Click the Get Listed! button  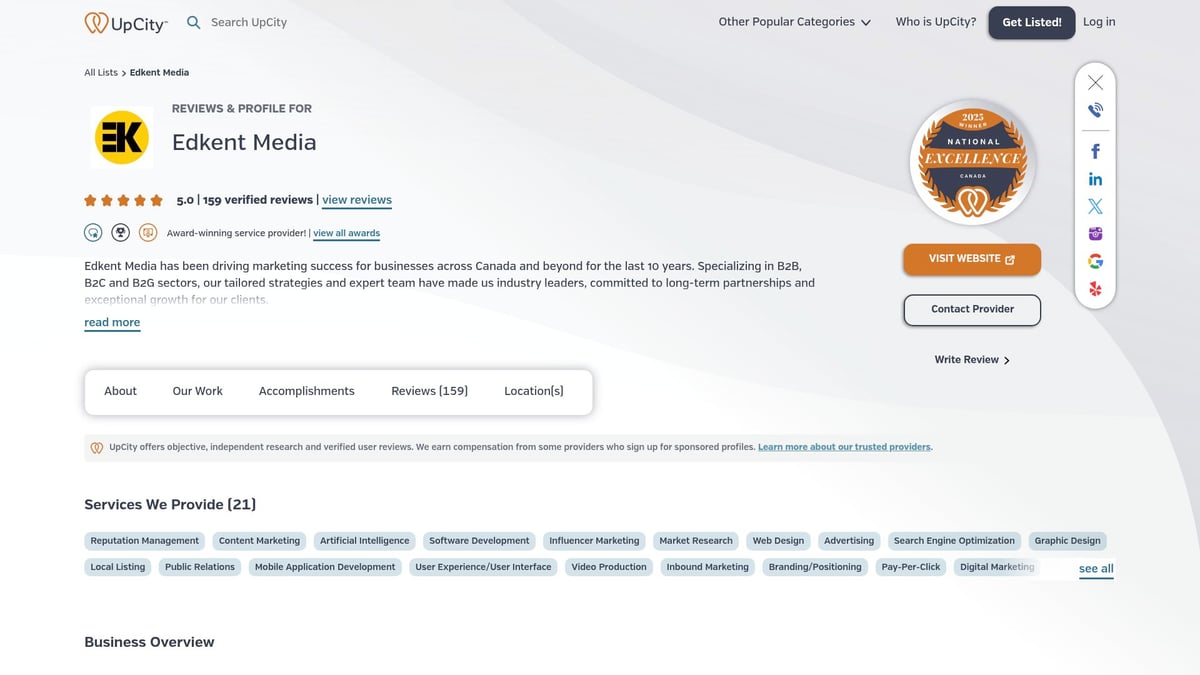click(x=1032, y=23)
